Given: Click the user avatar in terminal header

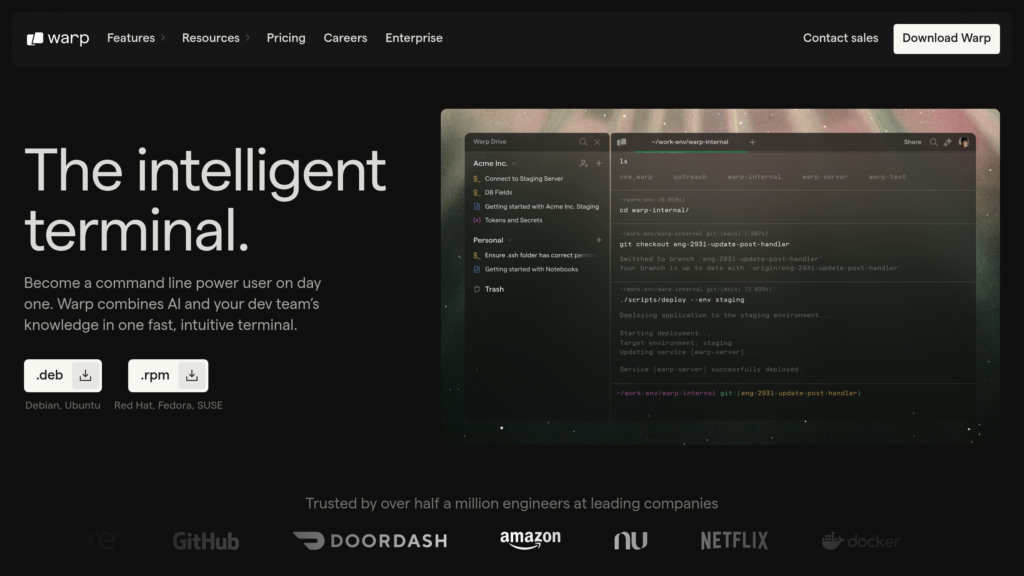Looking at the screenshot, I should point(964,142).
